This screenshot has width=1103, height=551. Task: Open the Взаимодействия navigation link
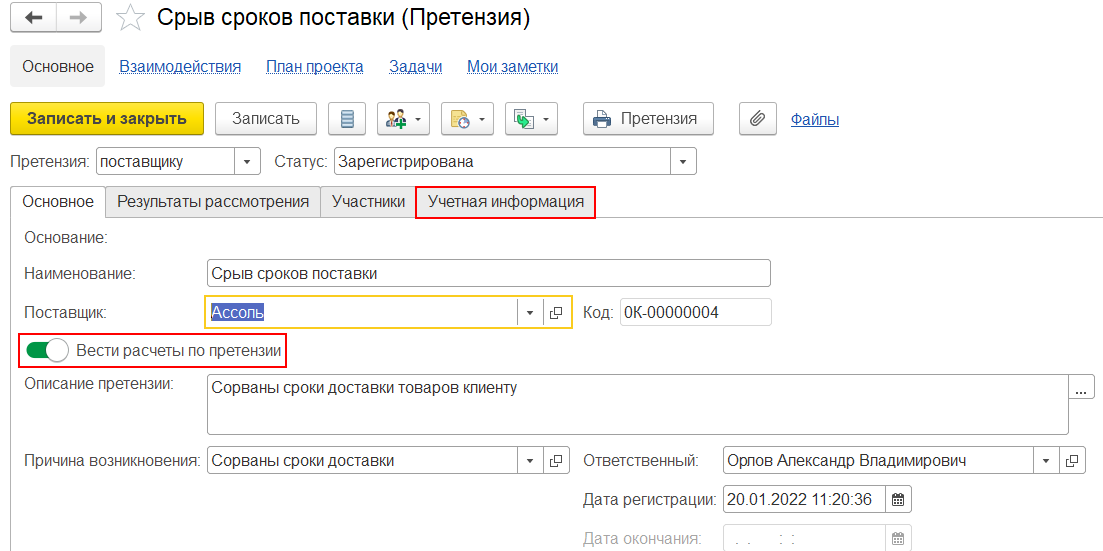180,67
